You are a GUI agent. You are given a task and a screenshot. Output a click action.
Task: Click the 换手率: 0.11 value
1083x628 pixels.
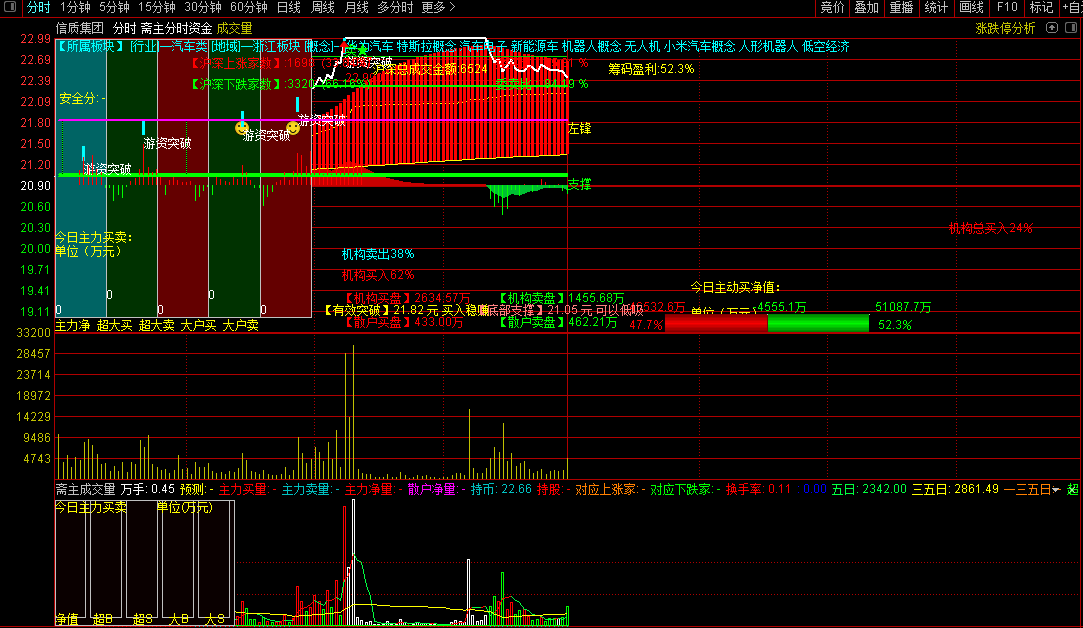pos(758,489)
